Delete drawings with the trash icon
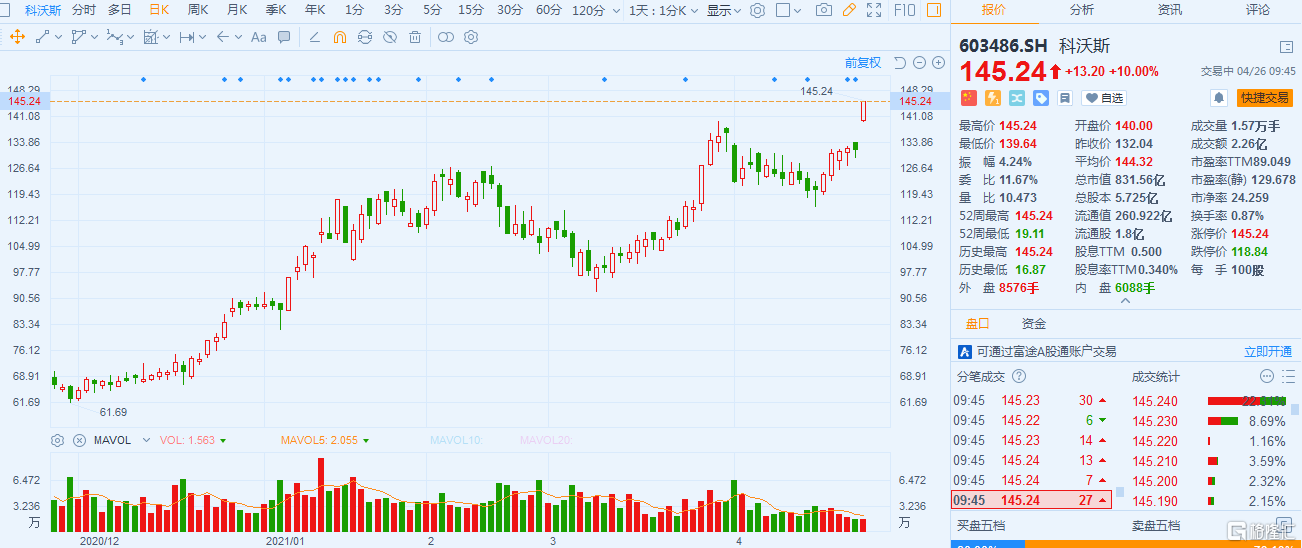 coord(416,38)
